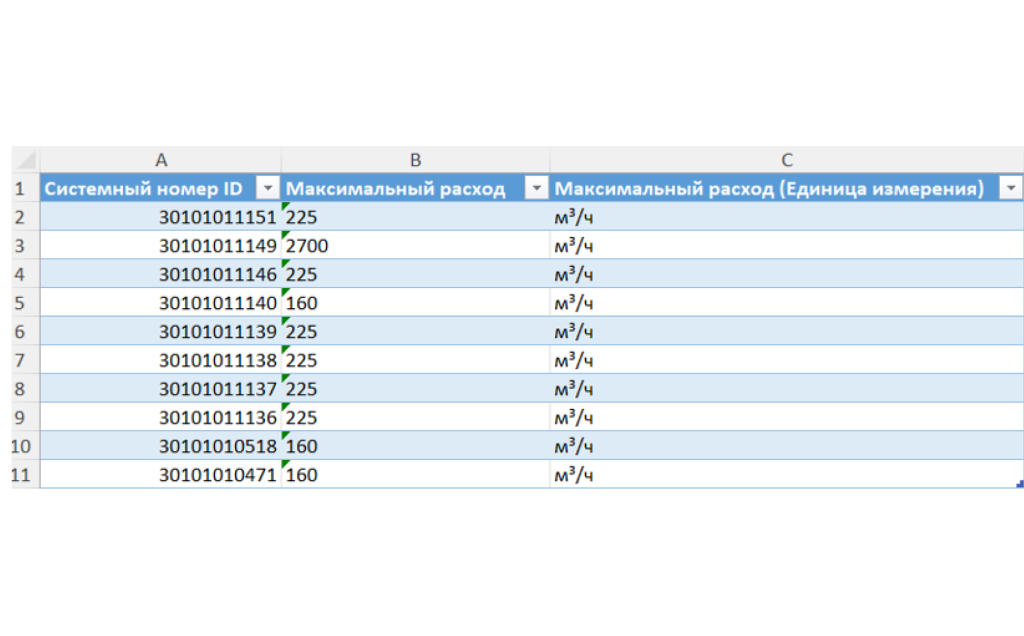Open the filter dropdown for Максимальный расход column B
Image resolution: width=1024 pixels, height=636 pixels.
[x=536, y=188]
